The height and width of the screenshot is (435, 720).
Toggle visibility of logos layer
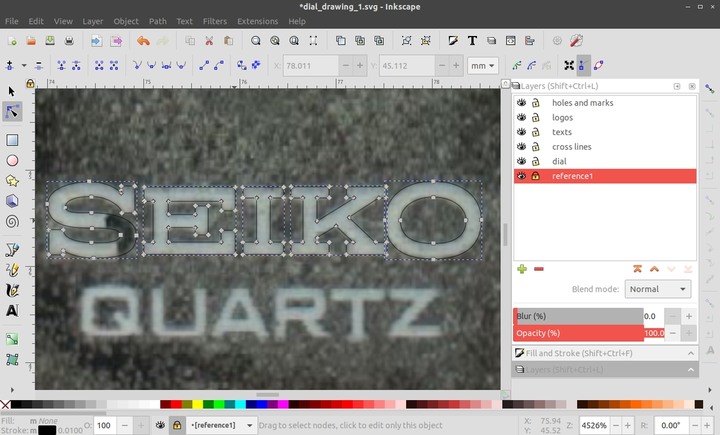coord(521,117)
